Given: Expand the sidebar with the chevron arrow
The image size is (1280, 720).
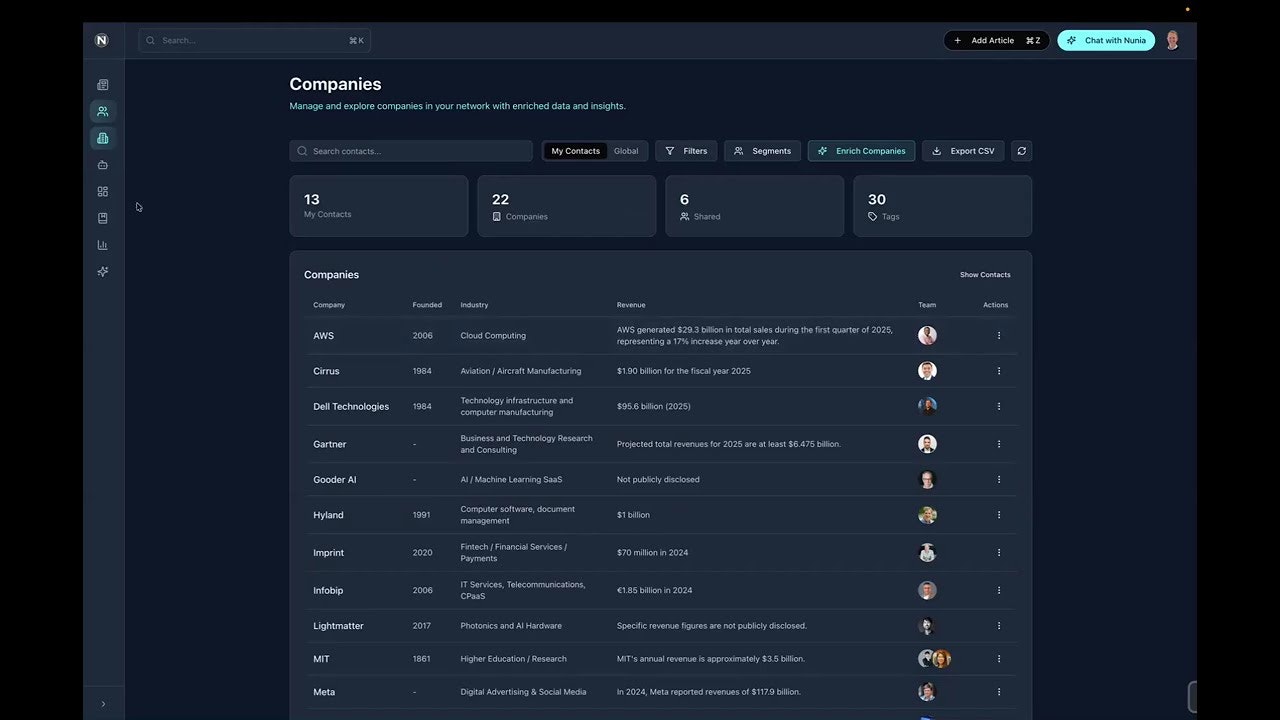Looking at the screenshot, I should click(103, 703).
